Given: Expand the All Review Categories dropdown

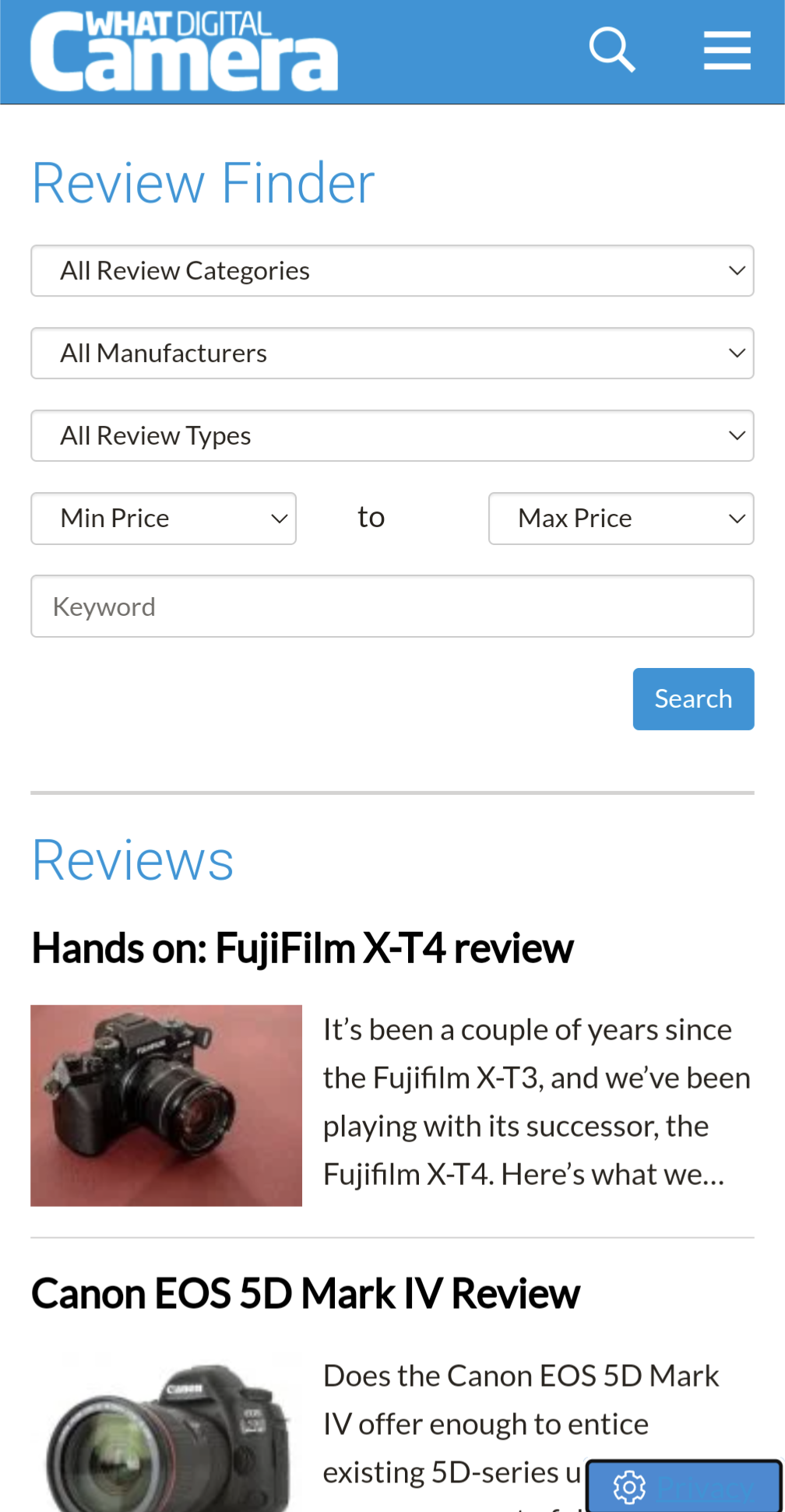Looking at the screenshot, I should pos(392,271).
